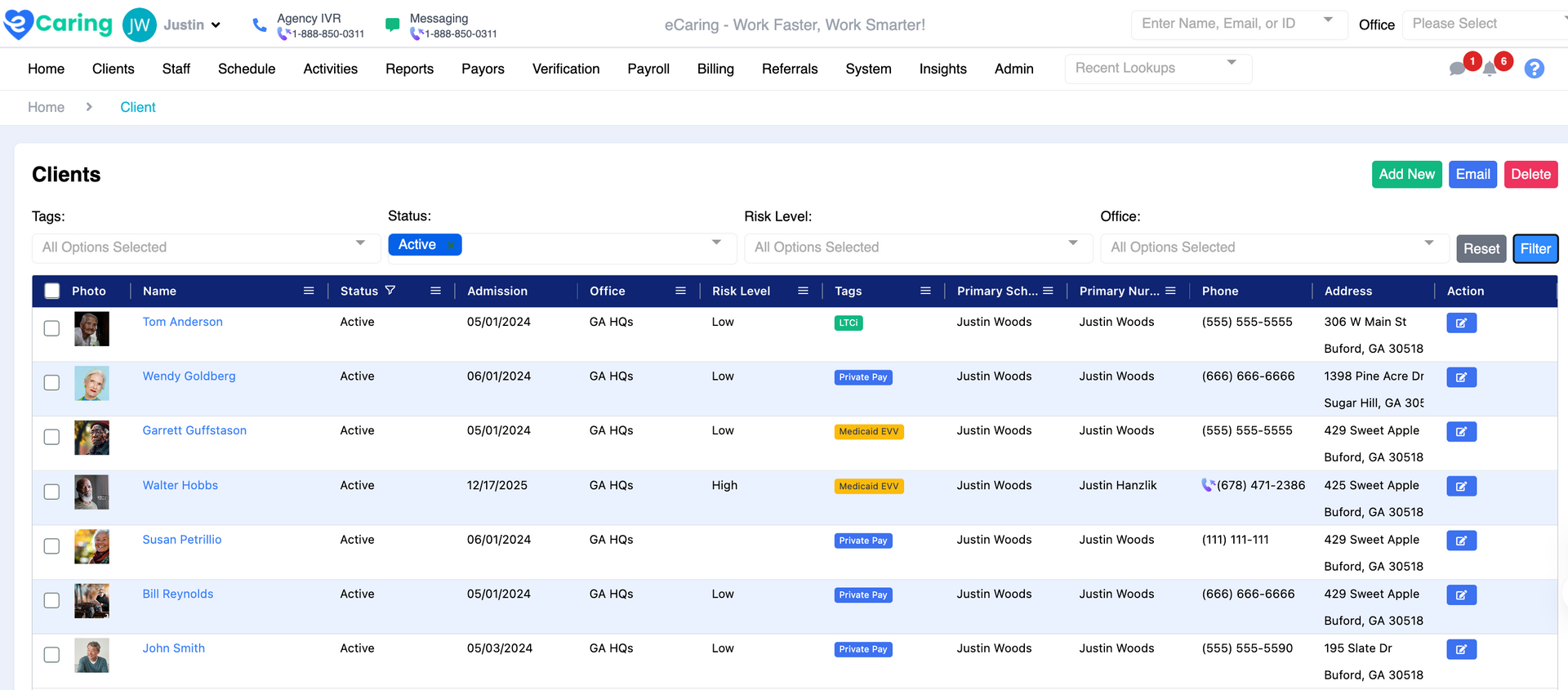1568x690 pixels.
Task: Expand the Recent Lookups dropdown
Action: (1157, 69)
